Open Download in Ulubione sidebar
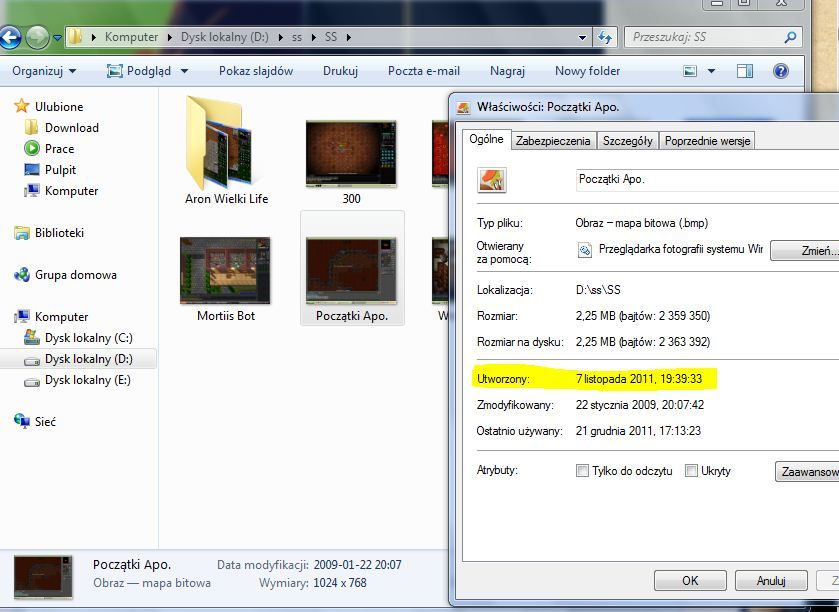Screen dimensions: 839x612 [71, 128]
